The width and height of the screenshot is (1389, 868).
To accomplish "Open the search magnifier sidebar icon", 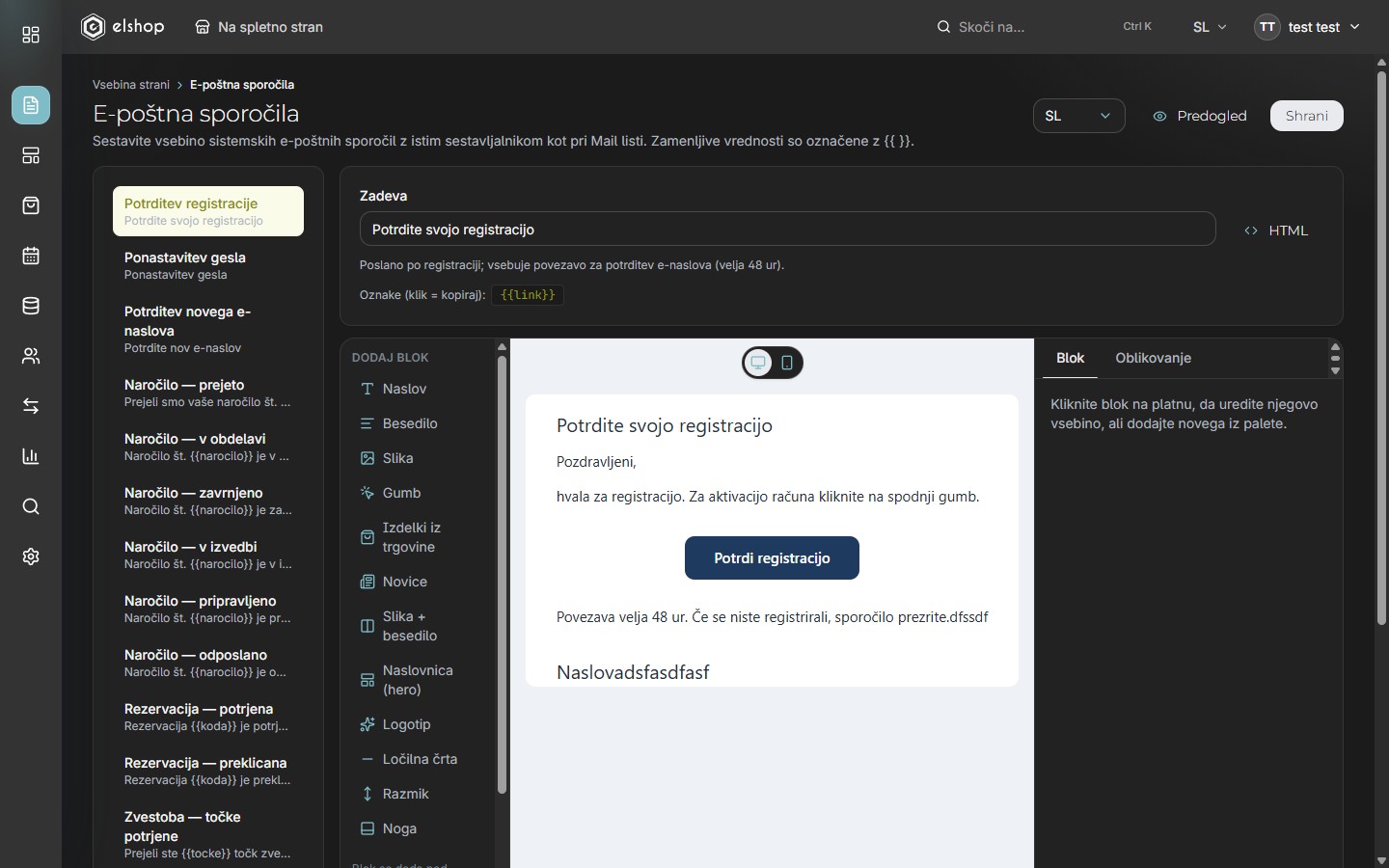I will 31,506.
